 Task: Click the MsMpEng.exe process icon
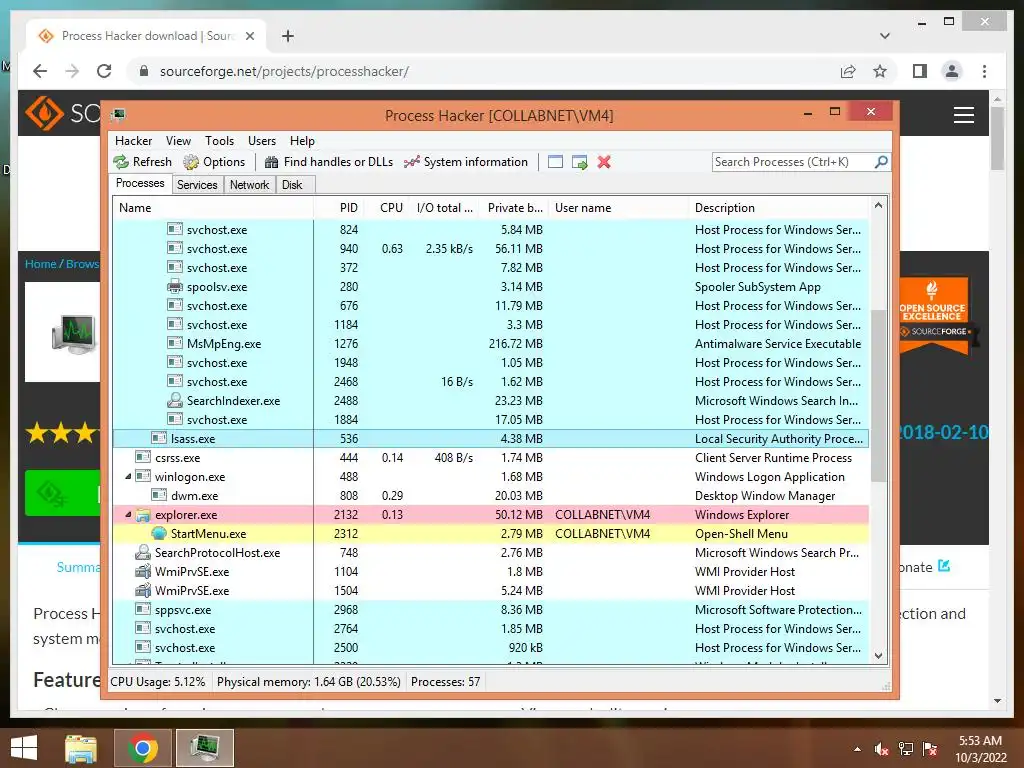pos(174,344)
